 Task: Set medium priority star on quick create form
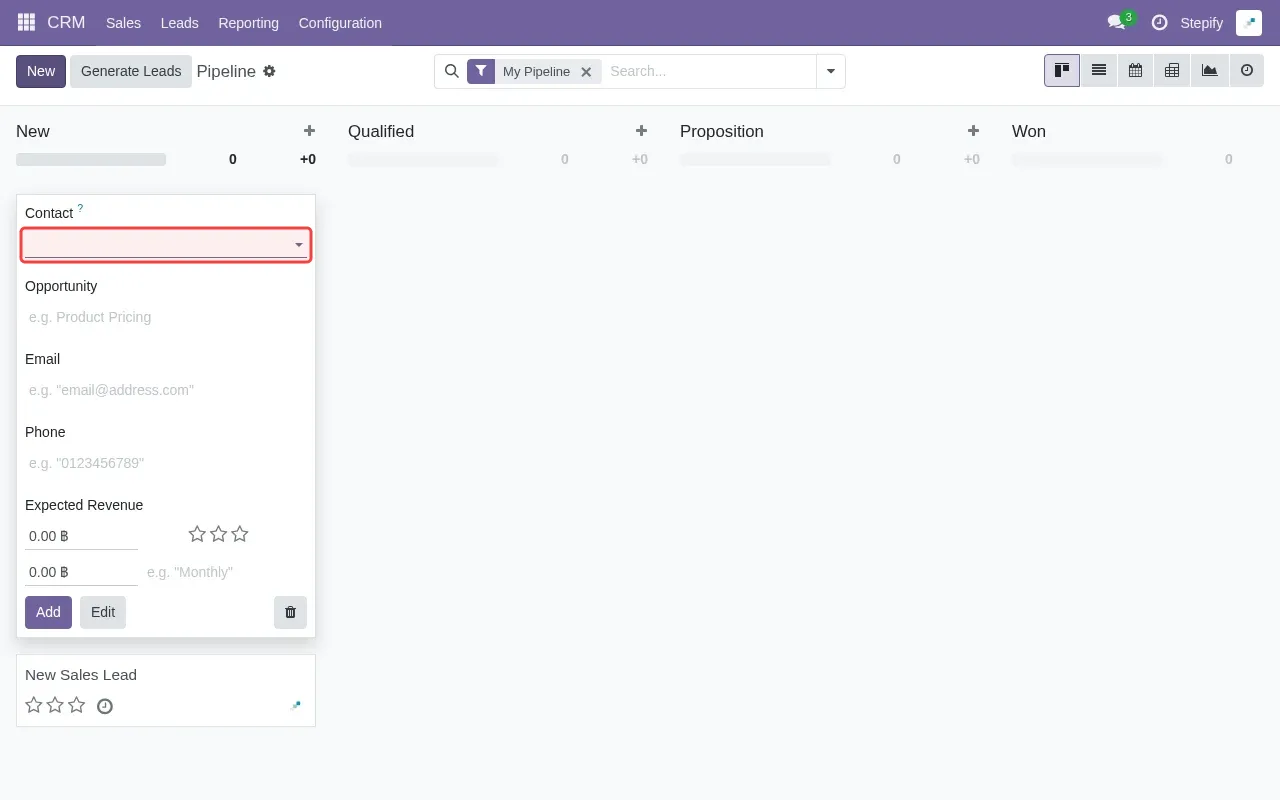218,534
